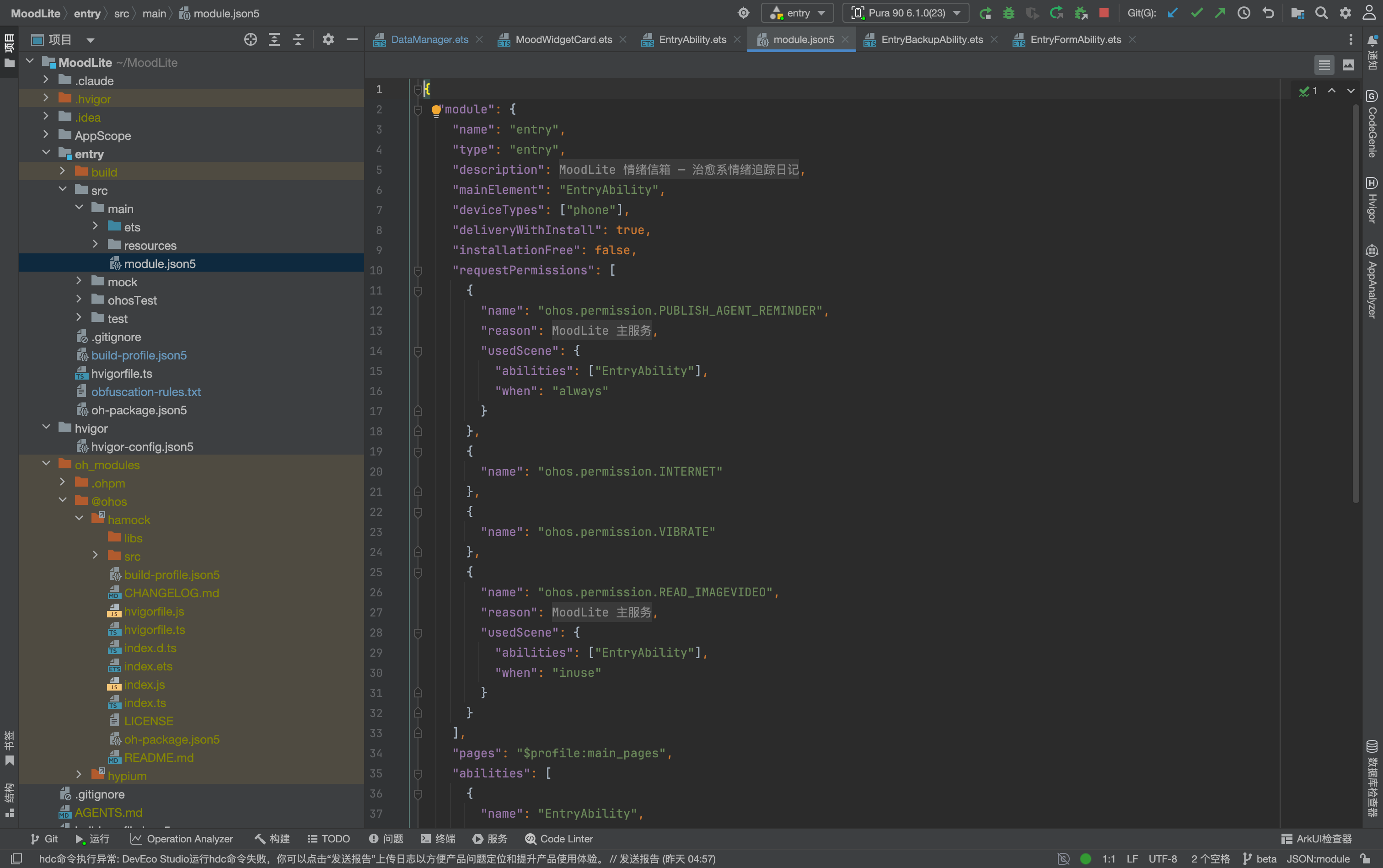Switch editor to preview image view icon
1383x868 pixels.
[1348, 65]
